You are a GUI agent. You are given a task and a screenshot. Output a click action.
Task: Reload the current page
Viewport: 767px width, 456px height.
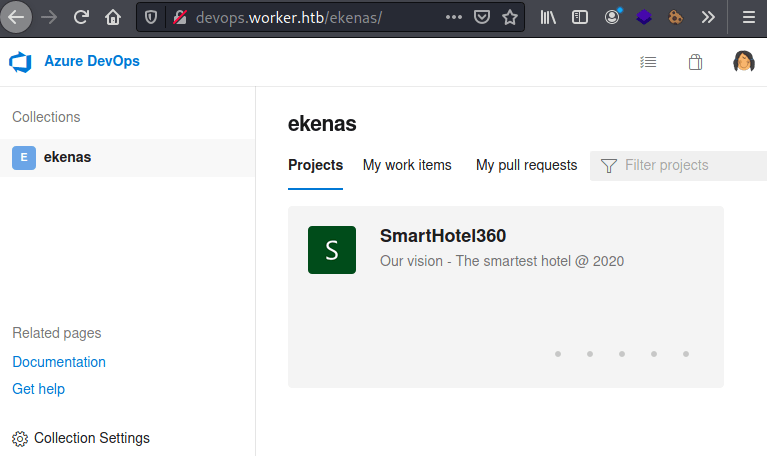tap(81, 18)
